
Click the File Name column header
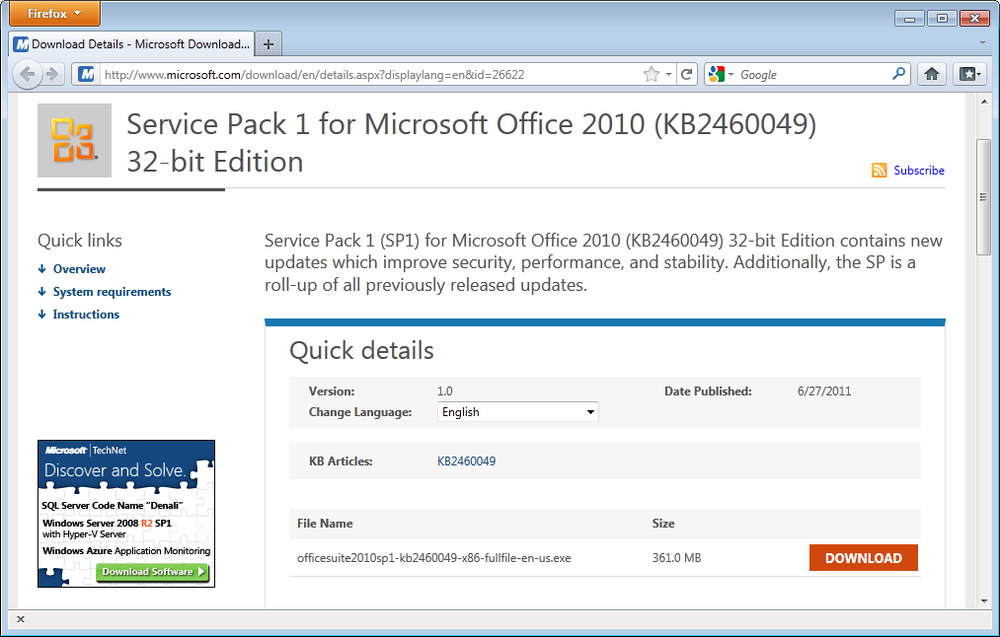coord(325,524)
